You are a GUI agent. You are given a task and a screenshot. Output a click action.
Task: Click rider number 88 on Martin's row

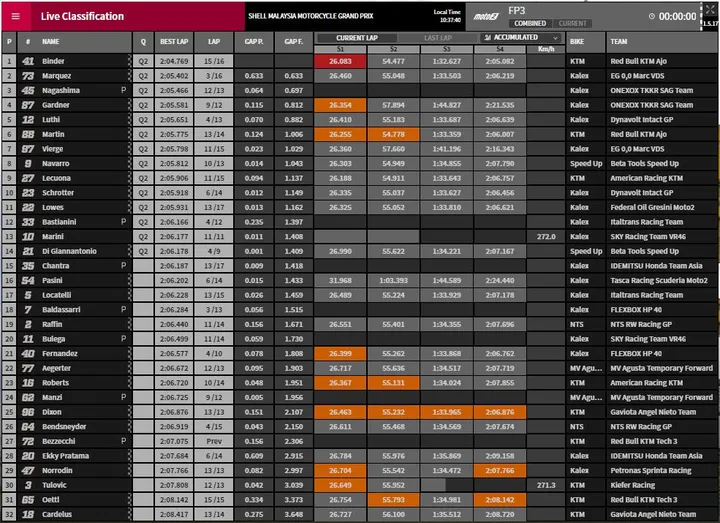28,134
